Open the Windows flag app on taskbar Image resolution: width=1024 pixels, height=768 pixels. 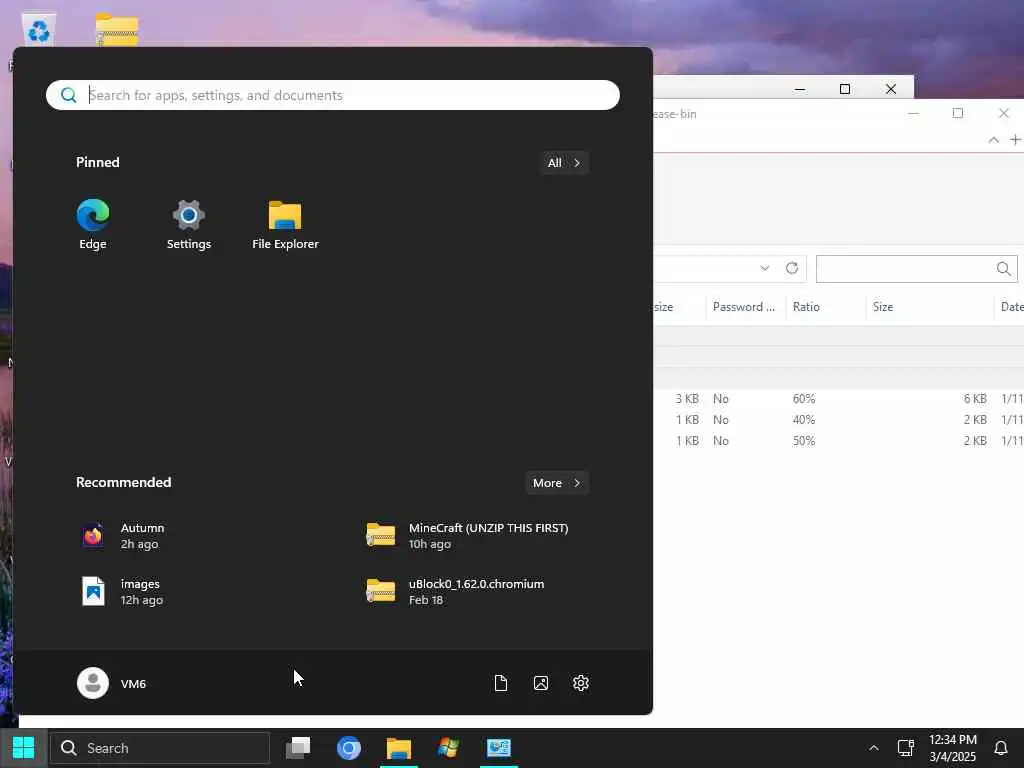click(x=449, y=748)
